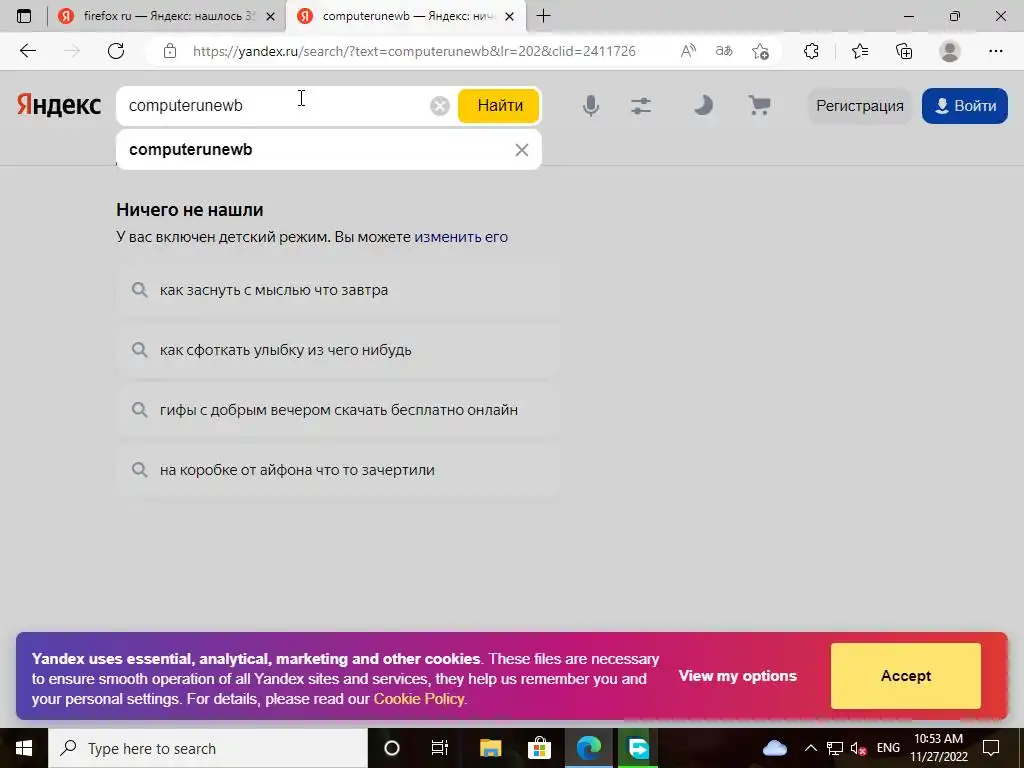Select the 'computerunewb' Yandex tab
Image resolution: width=1024 pixels, height=768 pixels.
406,16
